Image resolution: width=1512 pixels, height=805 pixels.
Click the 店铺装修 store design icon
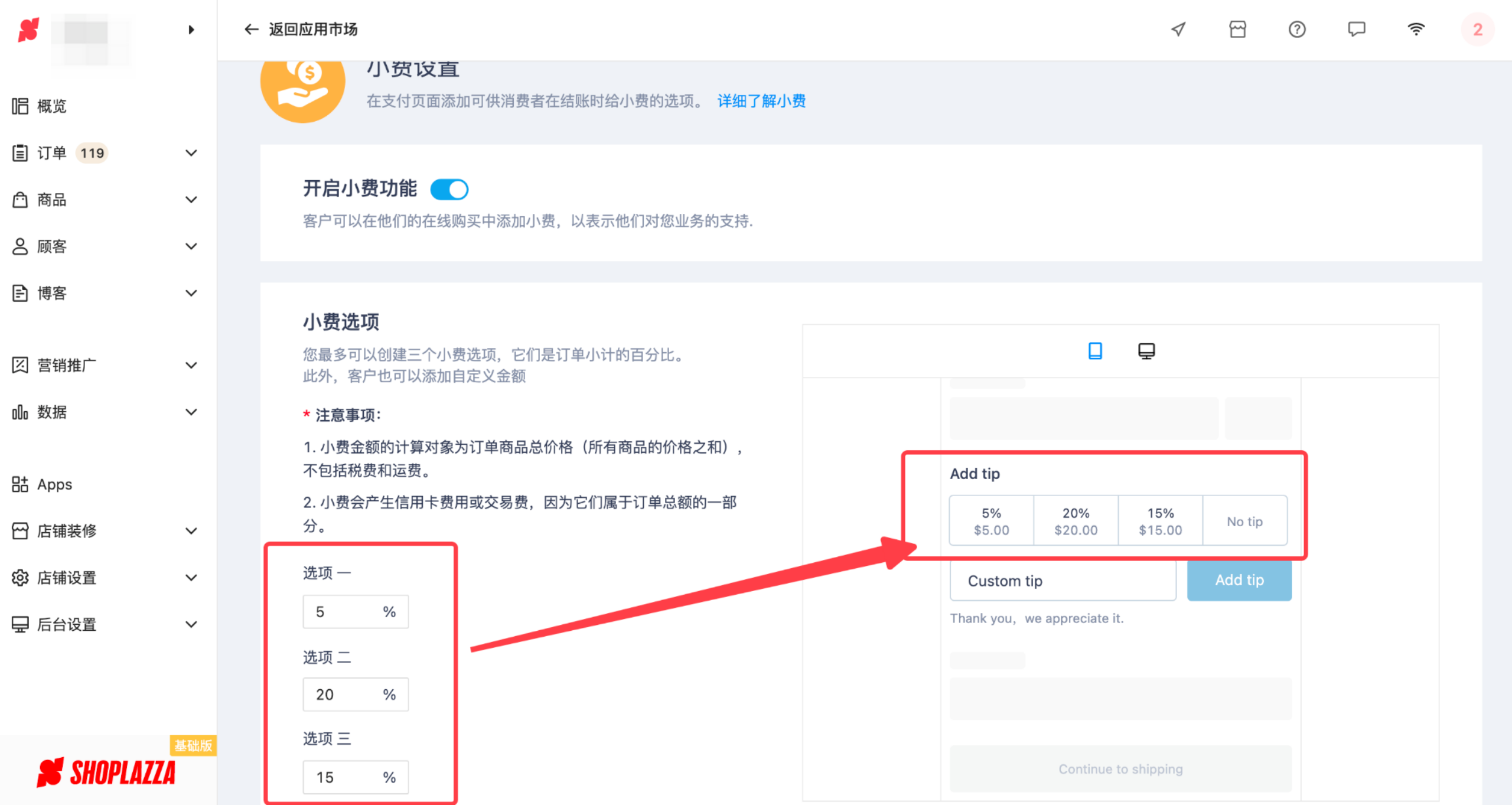(20, 531)
